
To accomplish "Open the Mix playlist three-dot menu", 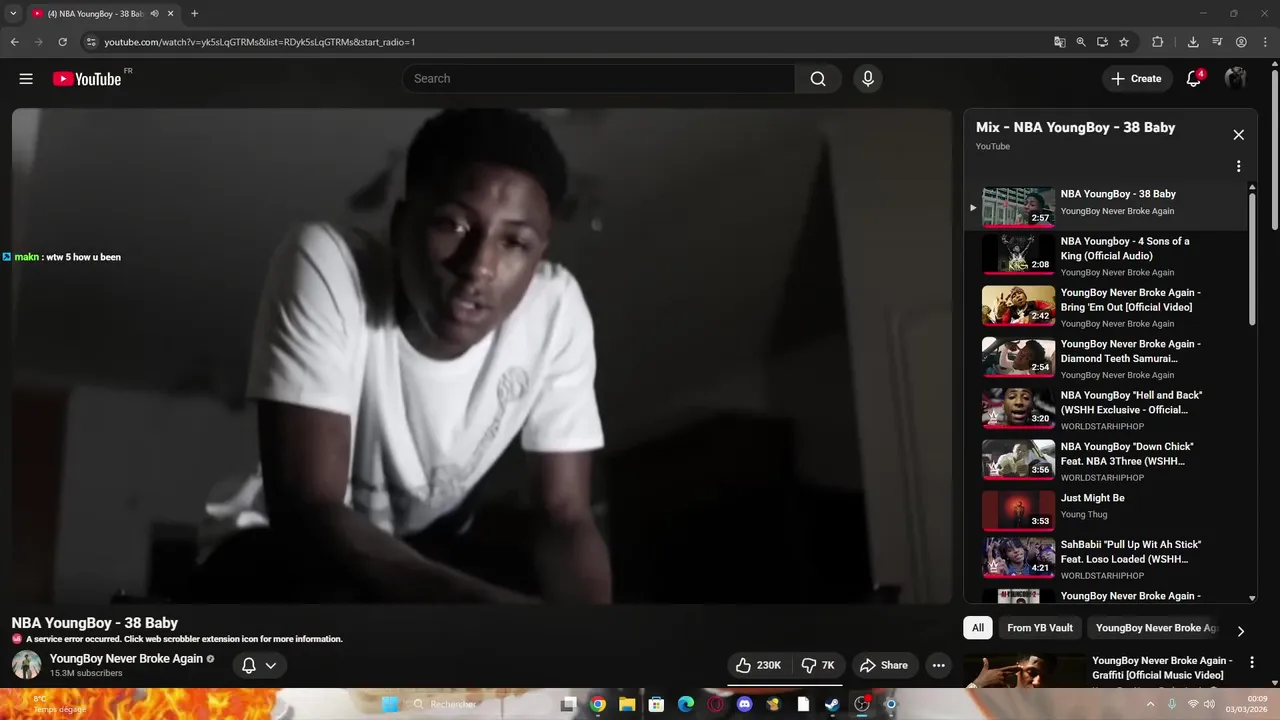I will click(x=1238, y=166).
